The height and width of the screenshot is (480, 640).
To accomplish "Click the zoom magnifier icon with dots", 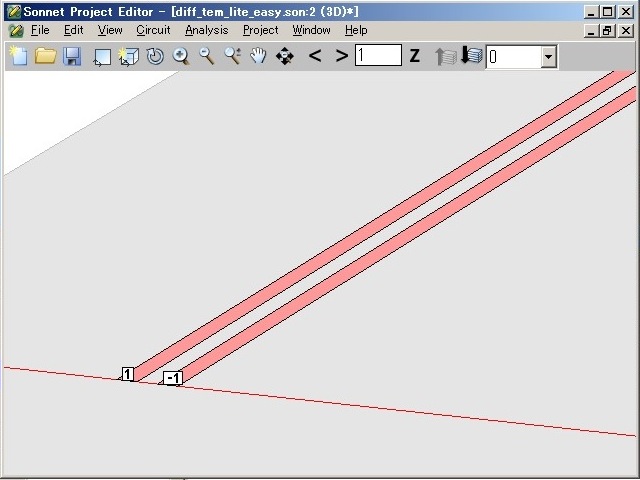I will click(233, 56).
